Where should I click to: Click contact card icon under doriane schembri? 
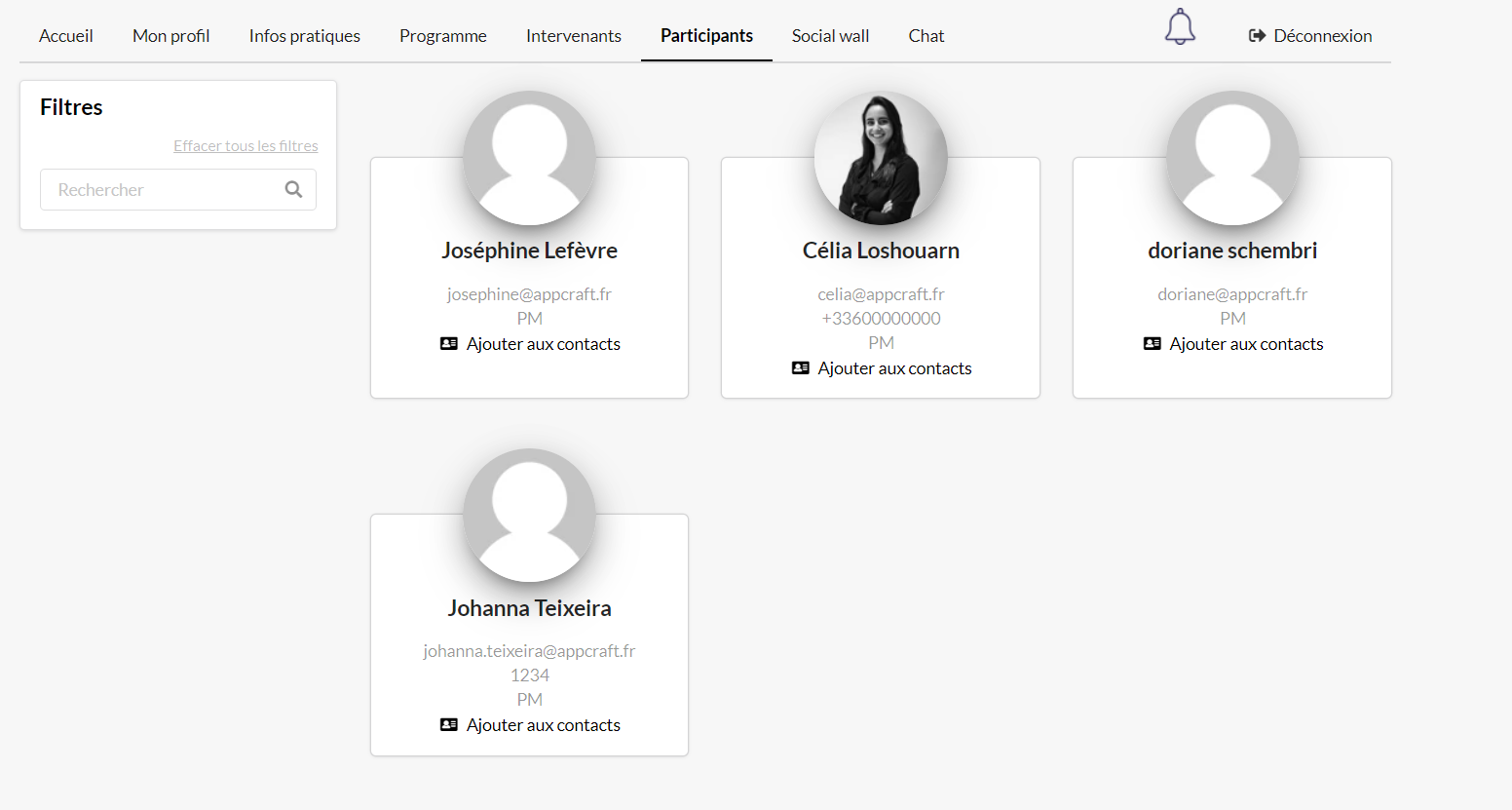(1153, 344)
